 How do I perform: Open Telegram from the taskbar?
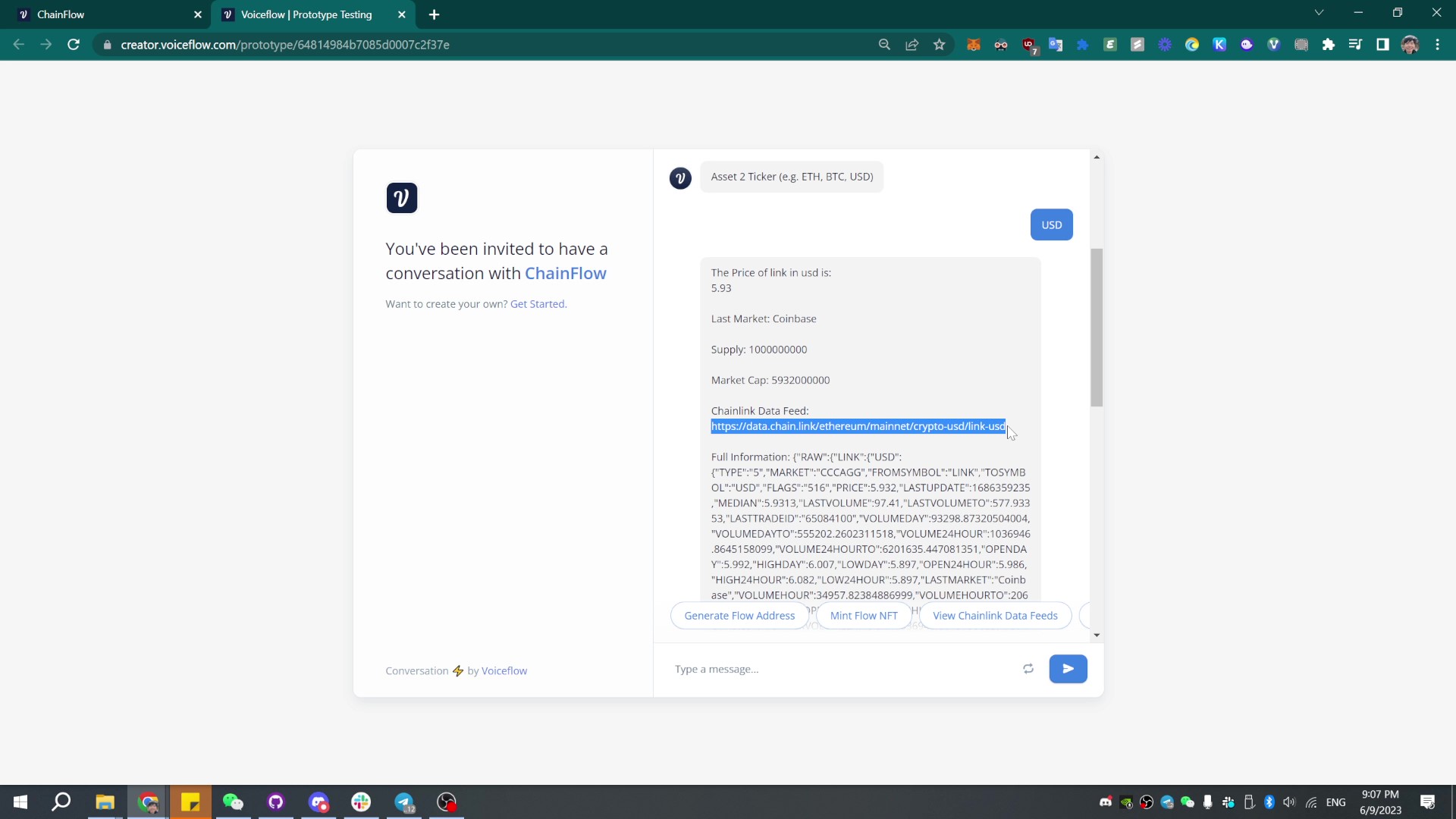pyautogui.click(x=404, y=802)
